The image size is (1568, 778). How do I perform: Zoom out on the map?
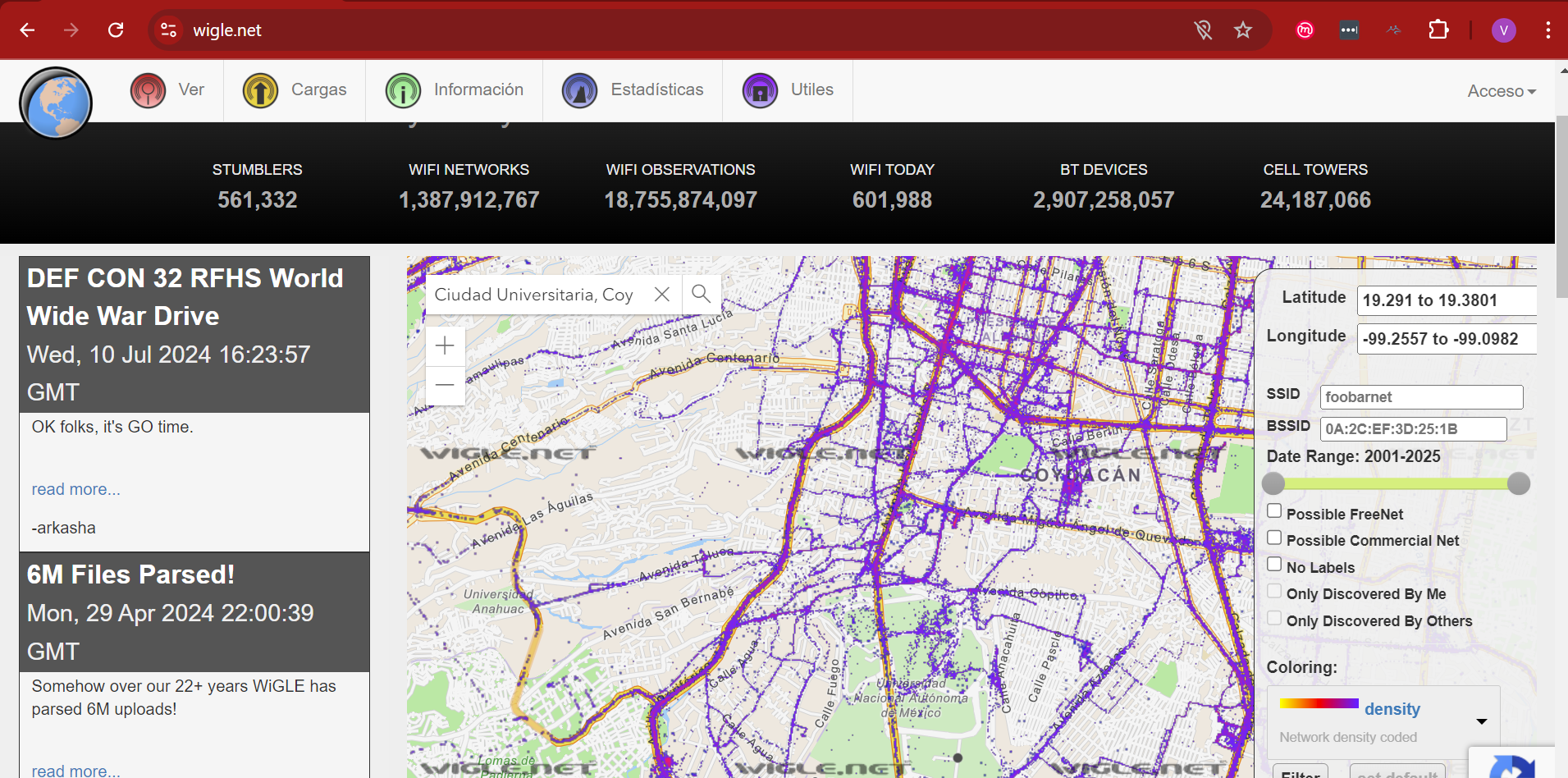445,385
